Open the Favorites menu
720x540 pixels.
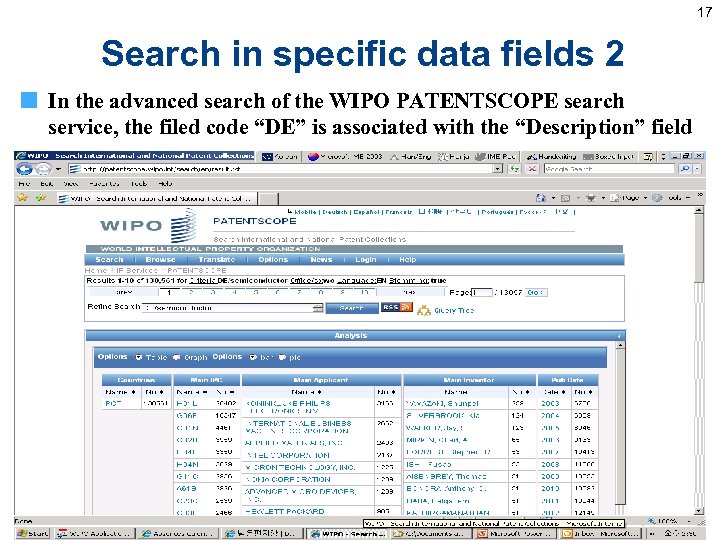[x=104, y=184]
